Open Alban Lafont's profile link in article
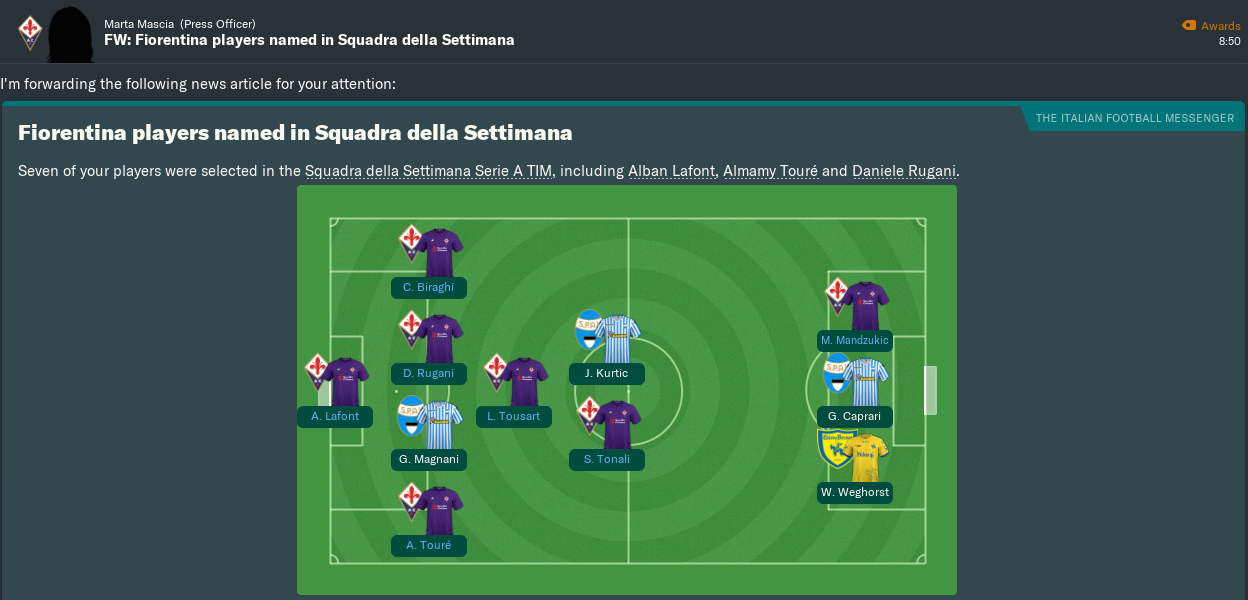The height and width of the screenshot is (600, 1248). pyautogui.click(x=671, y=171)
